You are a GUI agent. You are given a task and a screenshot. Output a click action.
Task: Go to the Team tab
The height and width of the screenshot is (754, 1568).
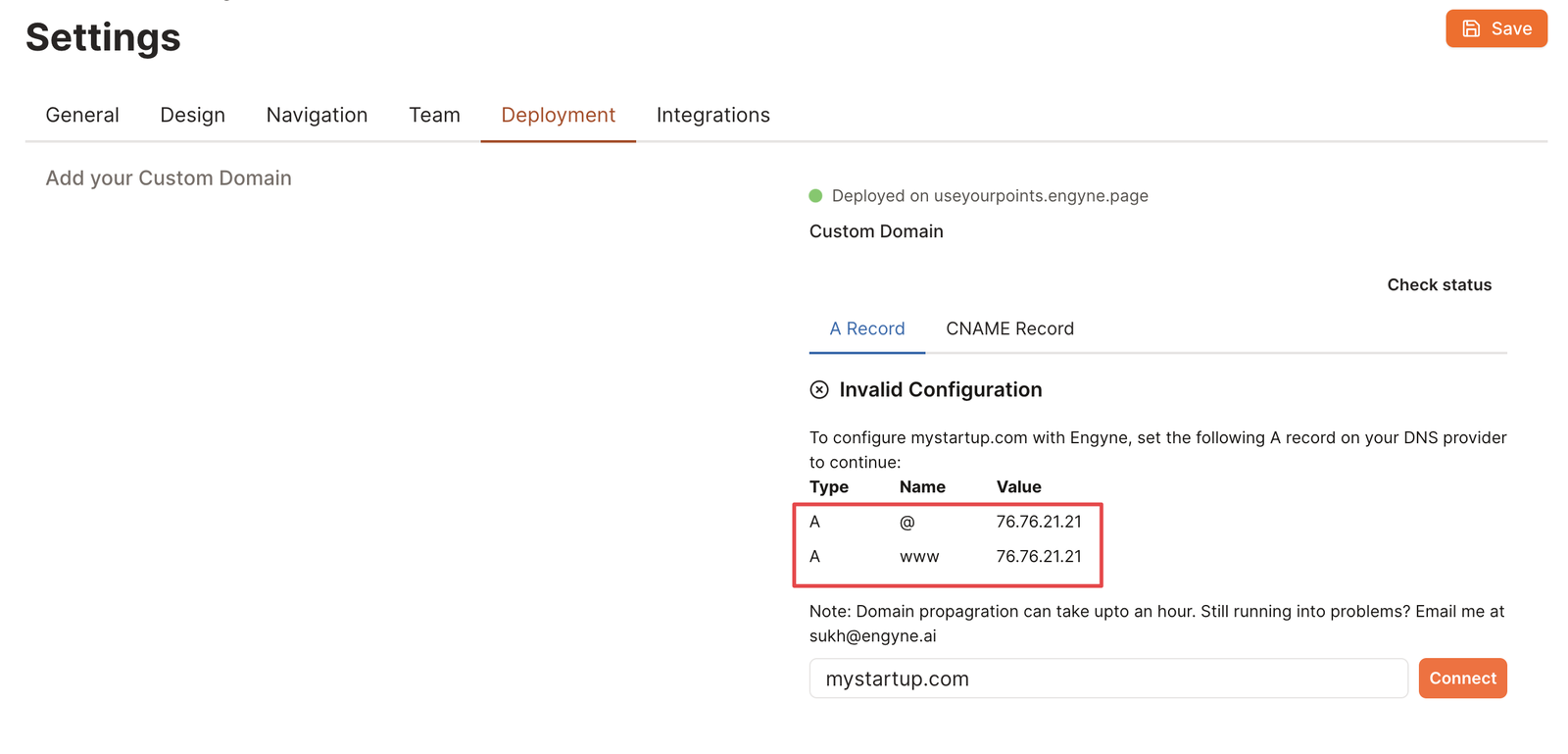tap(434, 115)
